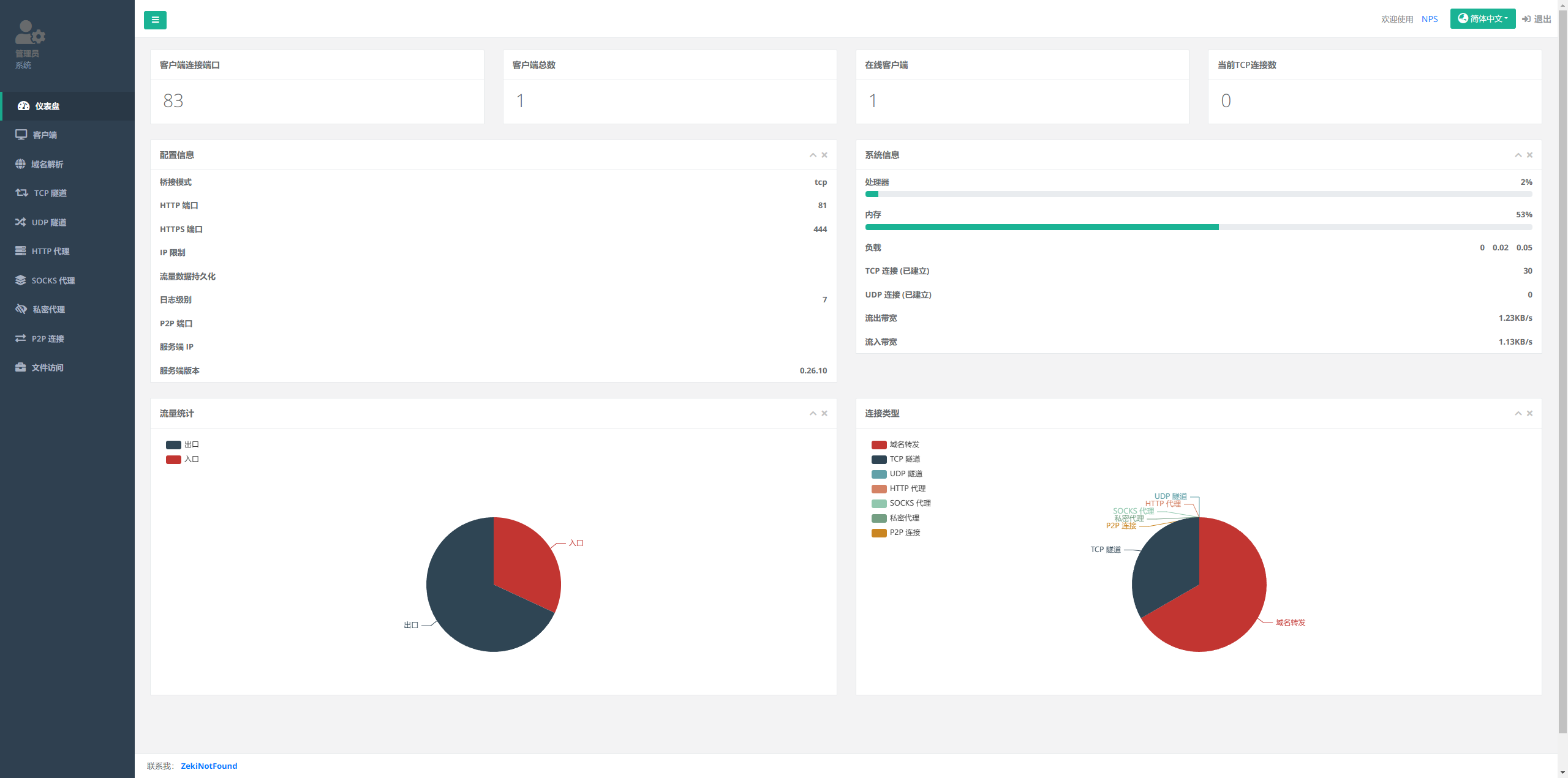Open HTTP 代理 in the sidebar

coord(67,251)
